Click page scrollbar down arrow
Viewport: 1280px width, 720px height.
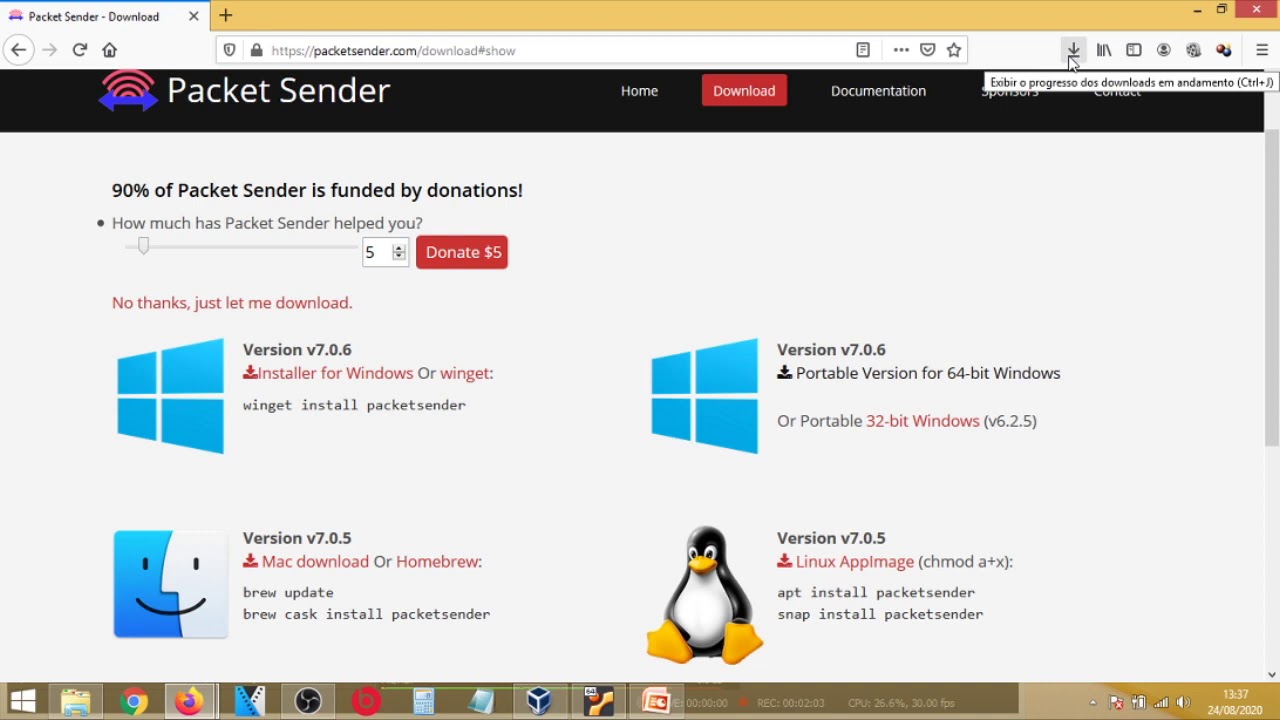pos(1272,674)
